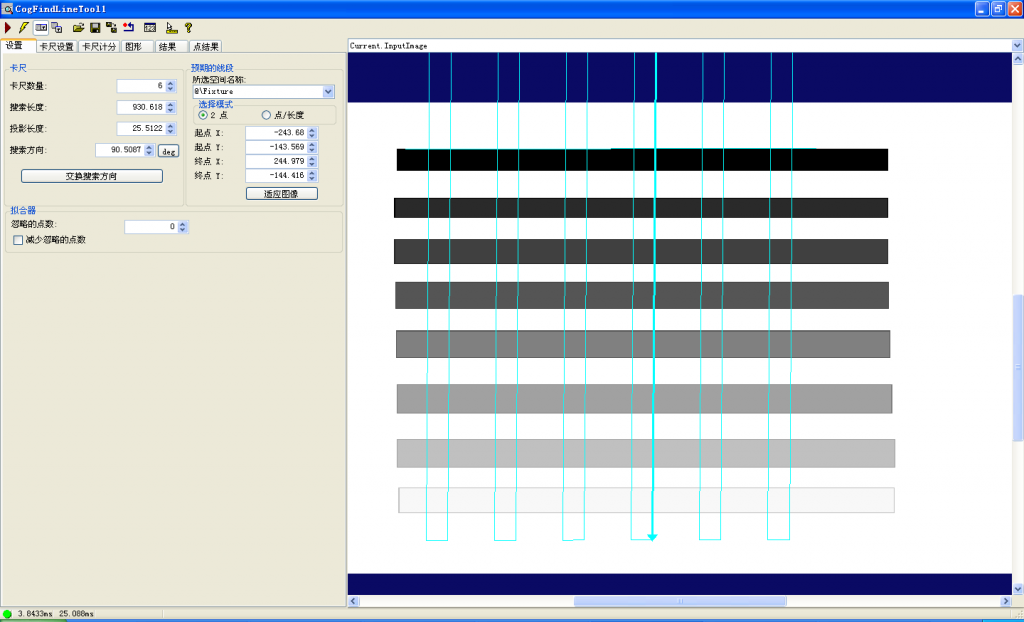Click the 25.088ms status bar time

click(76, 614)
